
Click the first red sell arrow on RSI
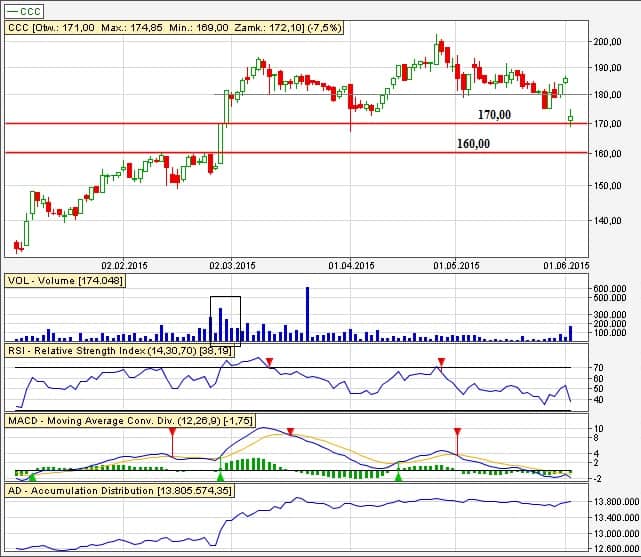pyautogui.click(x=269, y=362)
